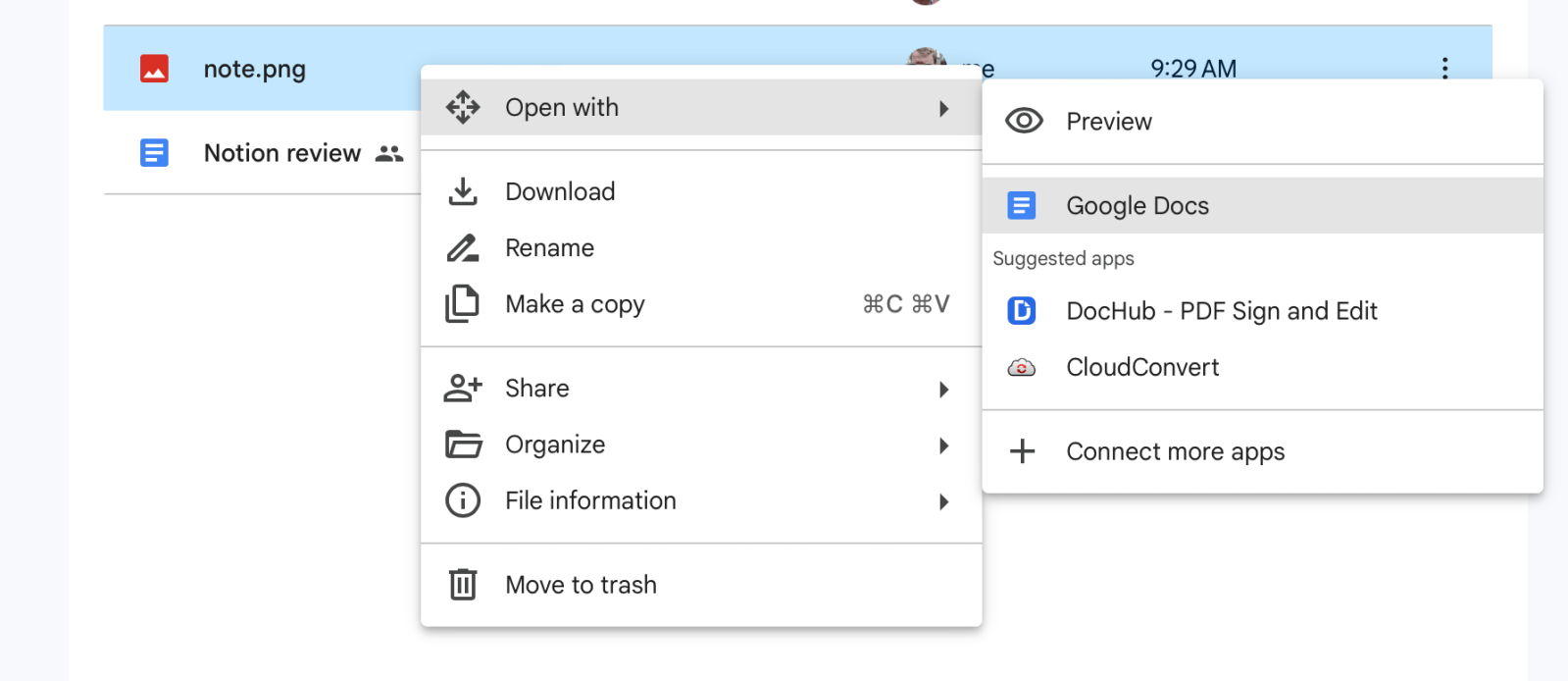
Task: Open the file with Google Docs
Action: (1137, 206)
